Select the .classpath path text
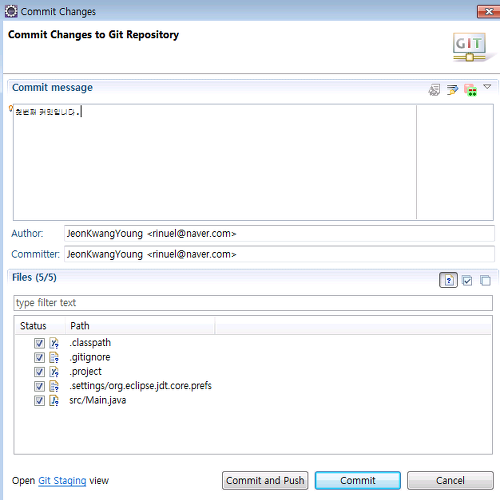 (x=90, y=343)
